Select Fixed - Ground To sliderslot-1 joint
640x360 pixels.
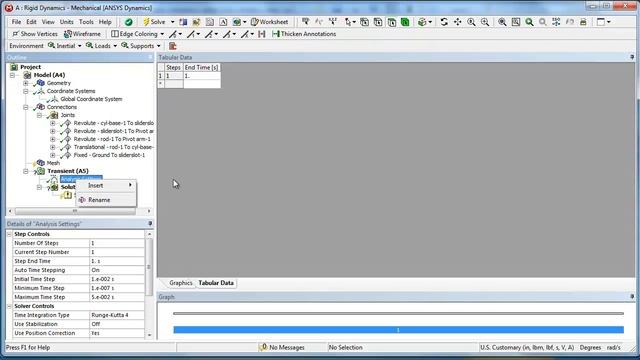point(109,155)
